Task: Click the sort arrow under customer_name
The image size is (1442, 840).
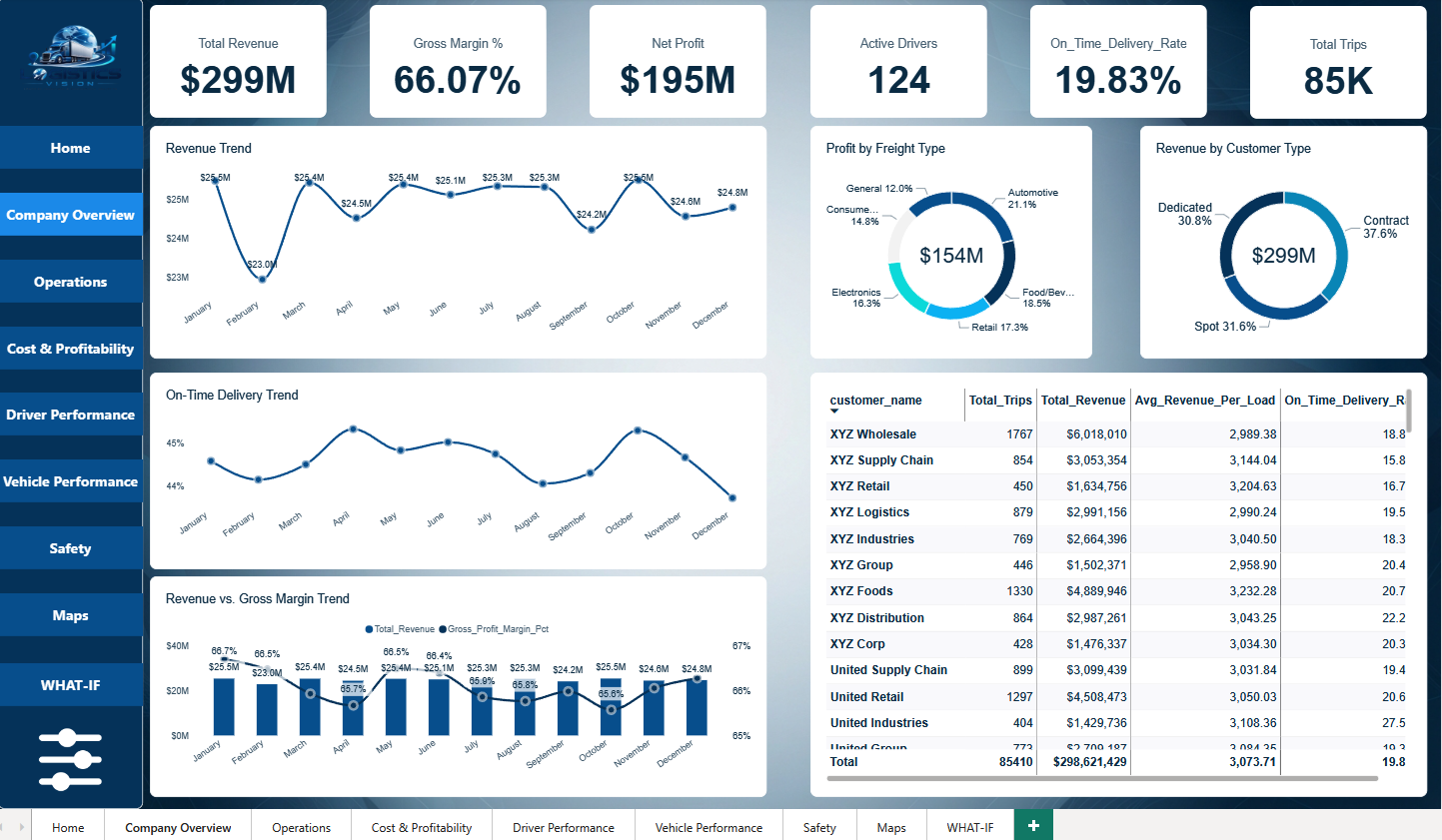Action: tap(834, 412)
